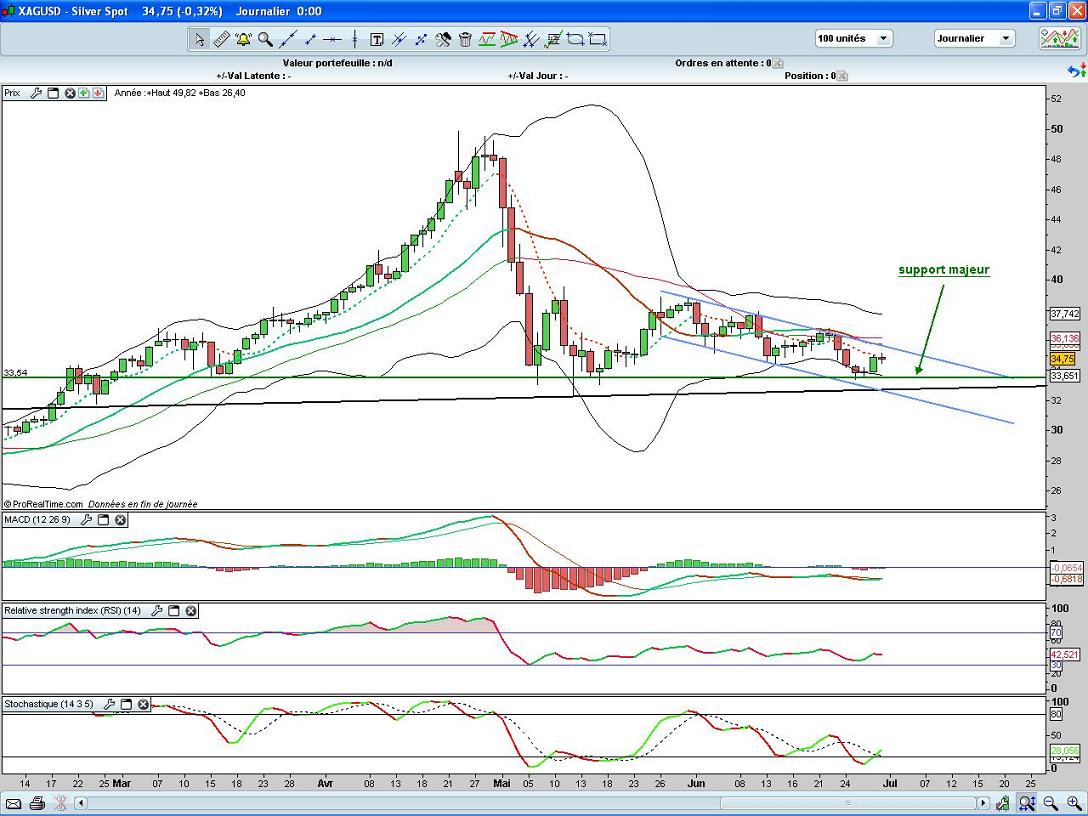Maximize the Stochastique indicator panel
1088x816 pixels.
point(126,704)
